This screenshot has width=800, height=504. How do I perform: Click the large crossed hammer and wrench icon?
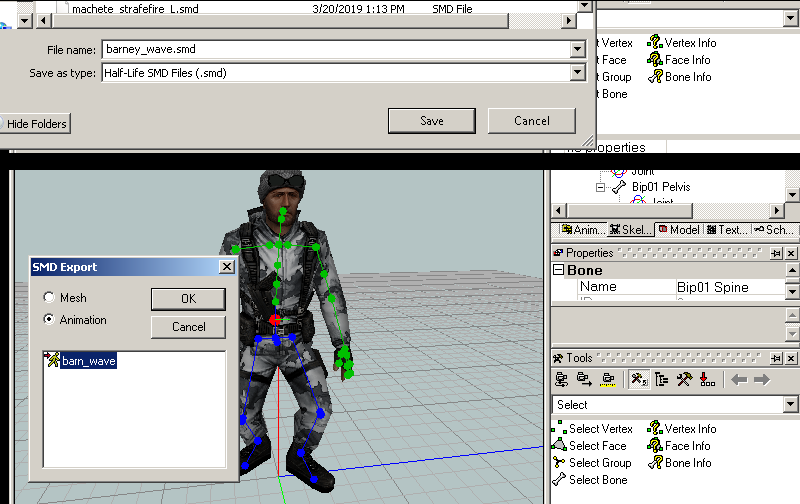pos(685,380)
